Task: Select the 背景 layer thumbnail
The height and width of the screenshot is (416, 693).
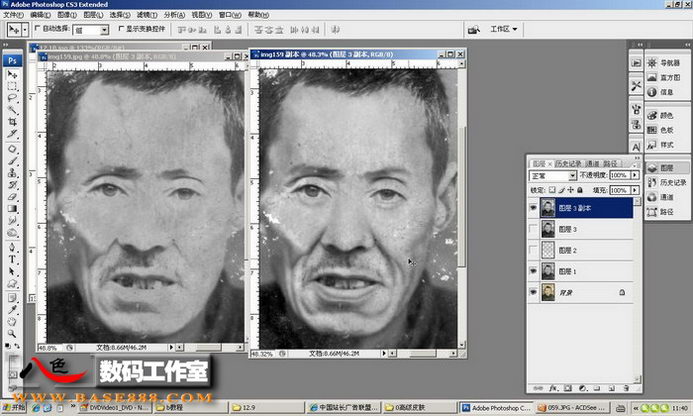Action: 548,292
